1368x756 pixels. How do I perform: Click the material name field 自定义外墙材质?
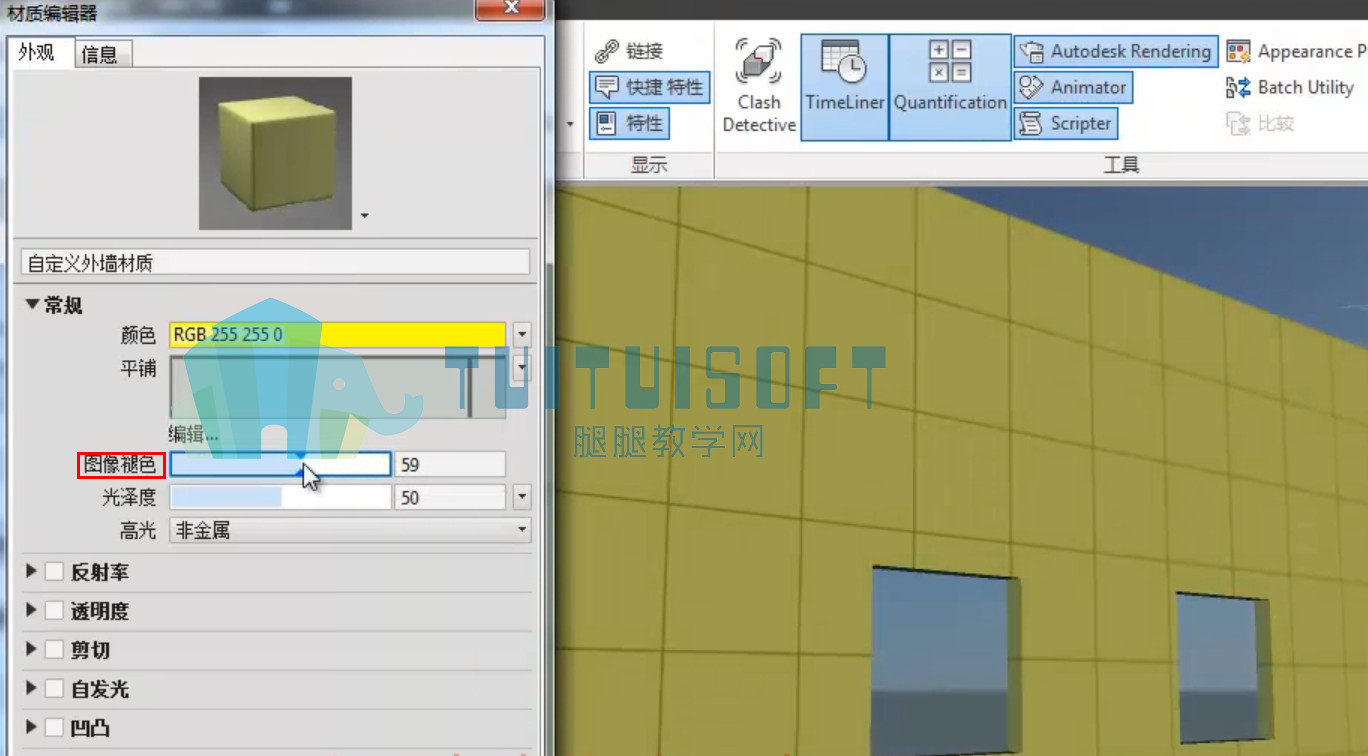click(275, 263)
